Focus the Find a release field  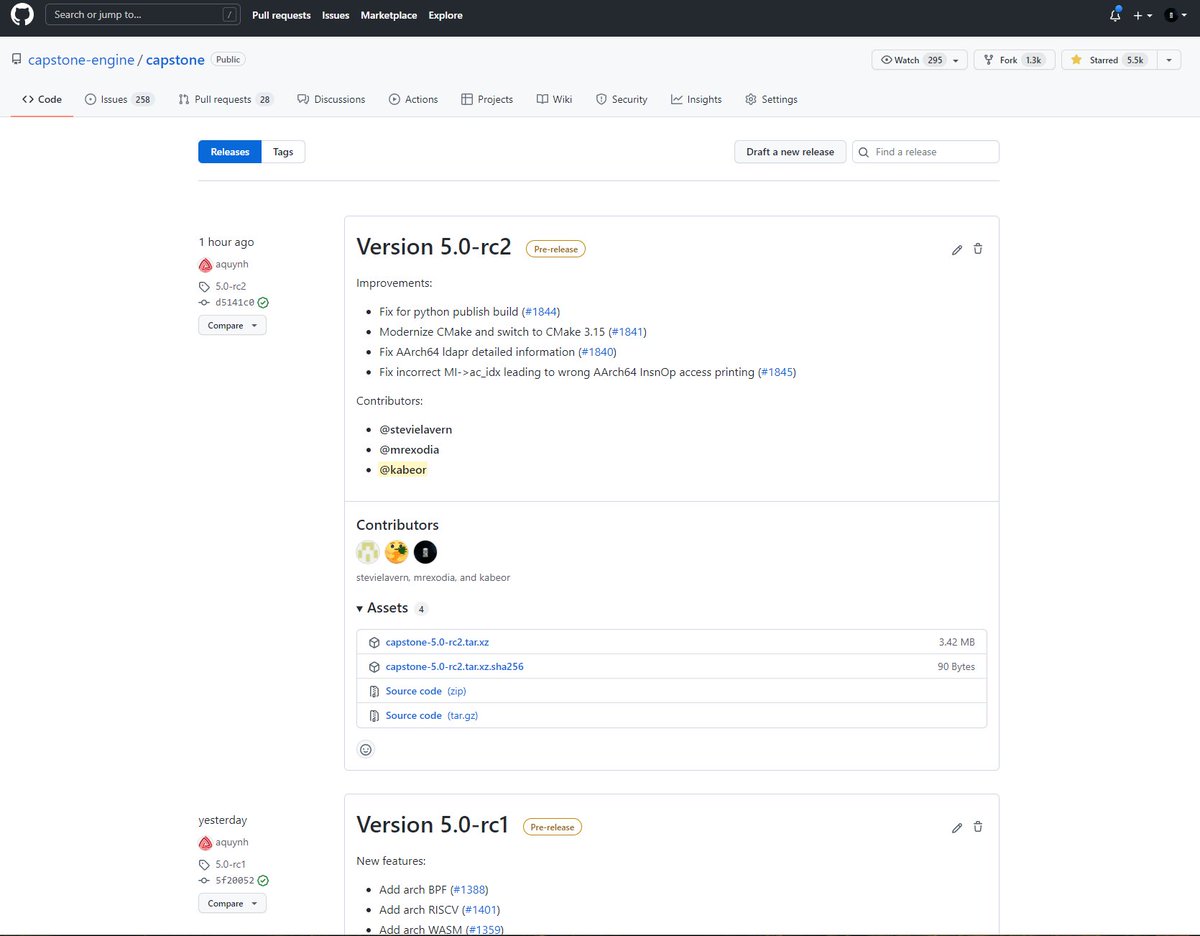coord(925,152)
